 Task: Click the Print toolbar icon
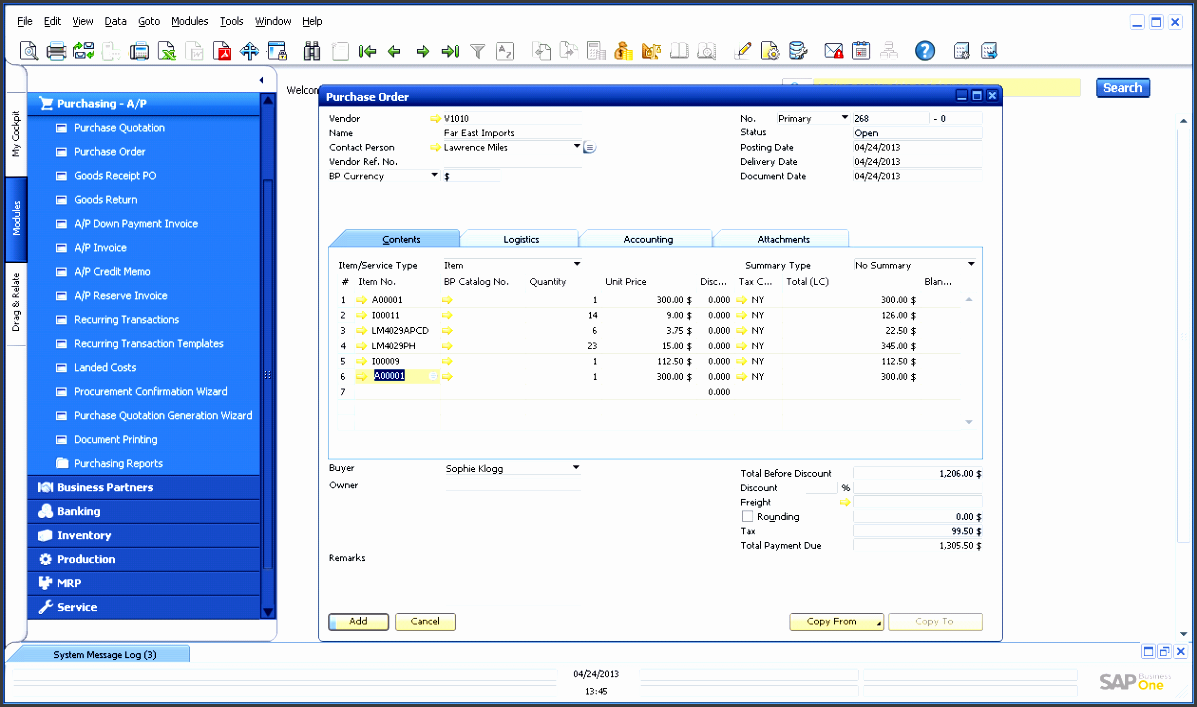coord(56,51)
